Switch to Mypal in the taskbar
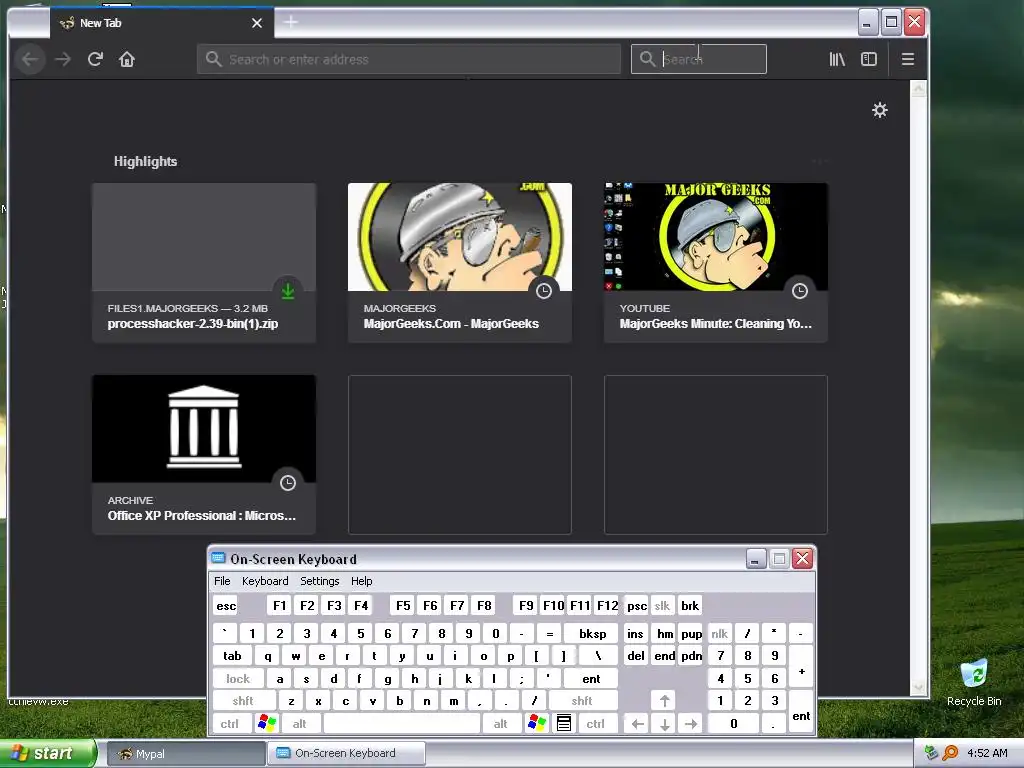The height and width of the screenshot is (768, 1024). (185, 753)
